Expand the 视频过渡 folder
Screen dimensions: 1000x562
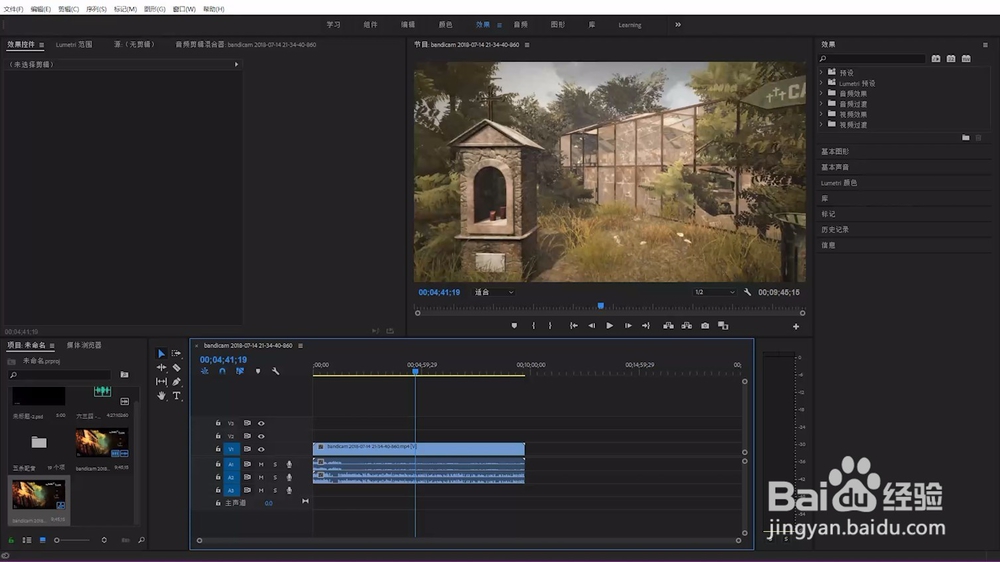(x=821, y=124)
